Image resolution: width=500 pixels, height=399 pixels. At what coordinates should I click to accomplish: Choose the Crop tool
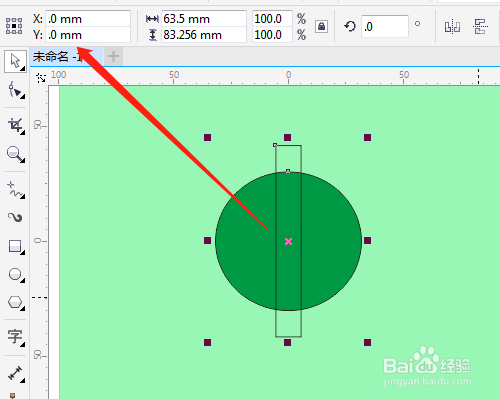click(15, 126)
